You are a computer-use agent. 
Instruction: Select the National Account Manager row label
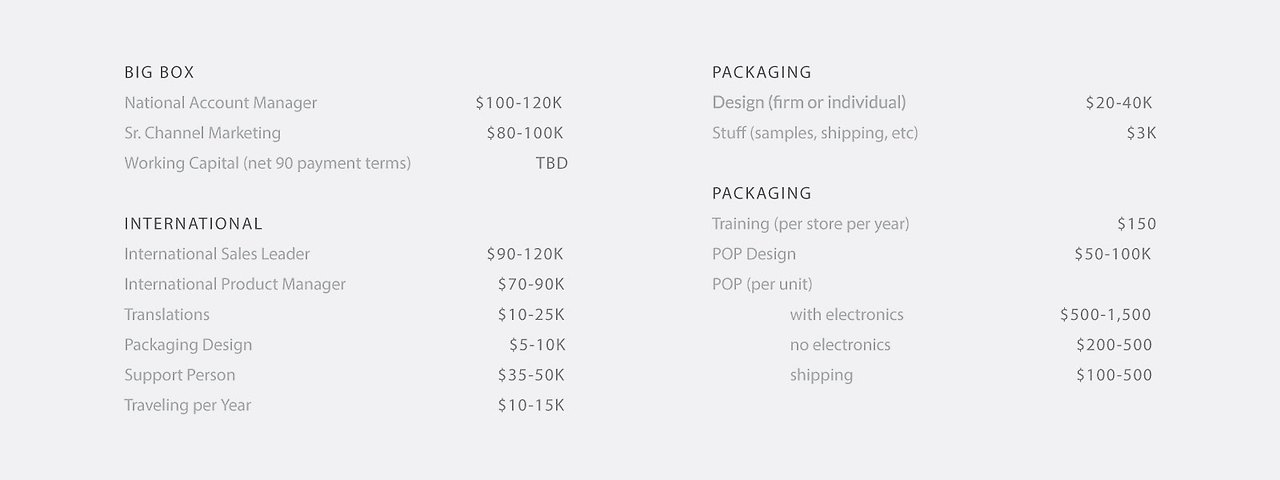pos(221,103)
